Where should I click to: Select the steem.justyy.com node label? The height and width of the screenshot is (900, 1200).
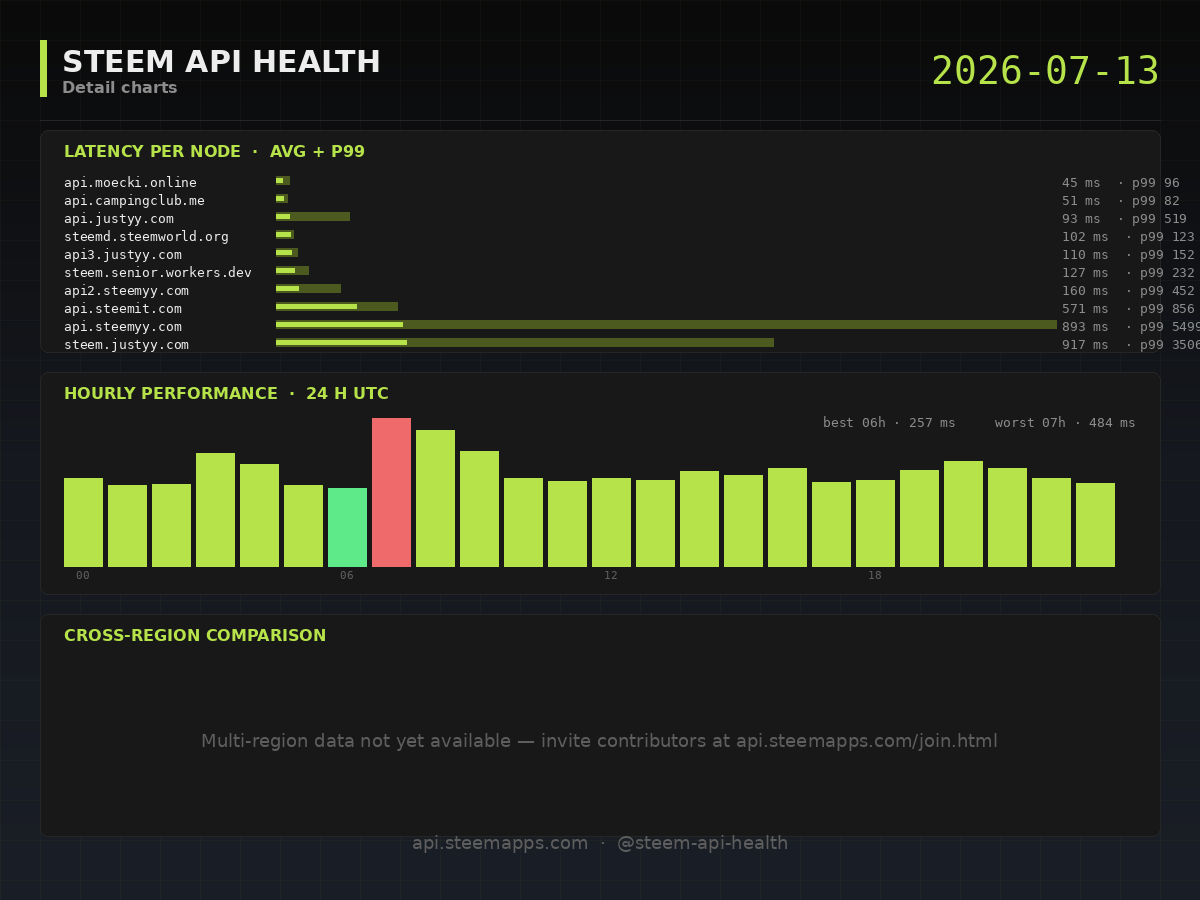[126, 345]
